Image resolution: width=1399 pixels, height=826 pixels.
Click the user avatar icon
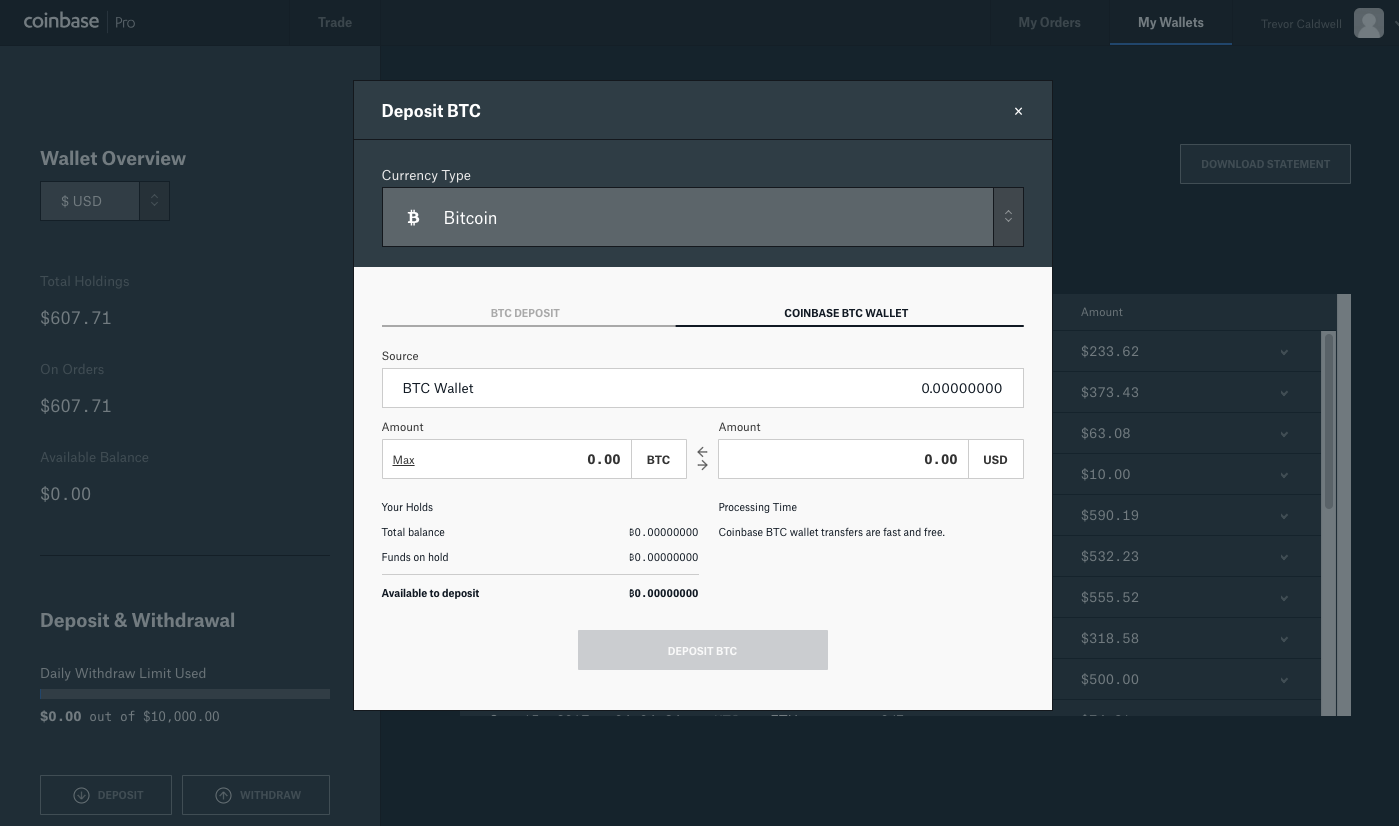coord(1369,22)
